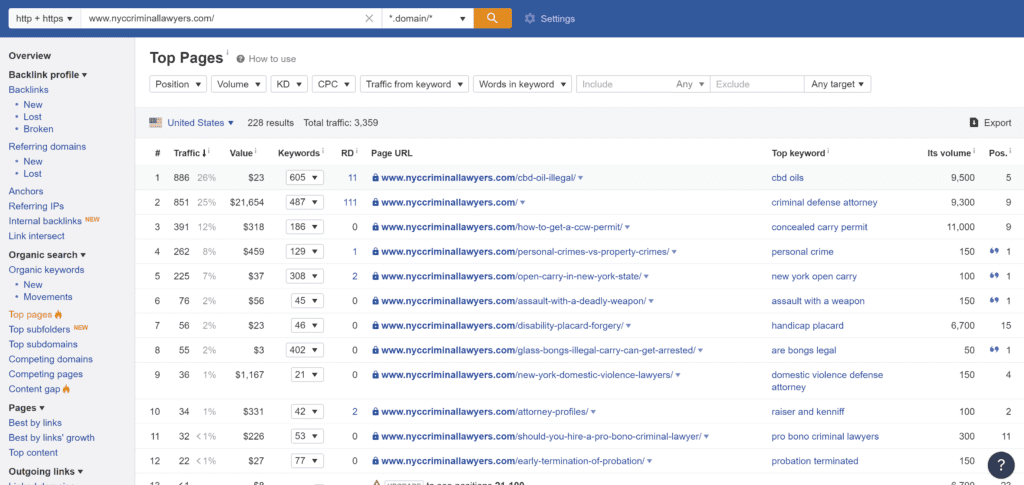The width and height of the screenshot is (1024, 485).
Task: Expand the 605 keywords dropdown in row 1
Action: [304, 178]
